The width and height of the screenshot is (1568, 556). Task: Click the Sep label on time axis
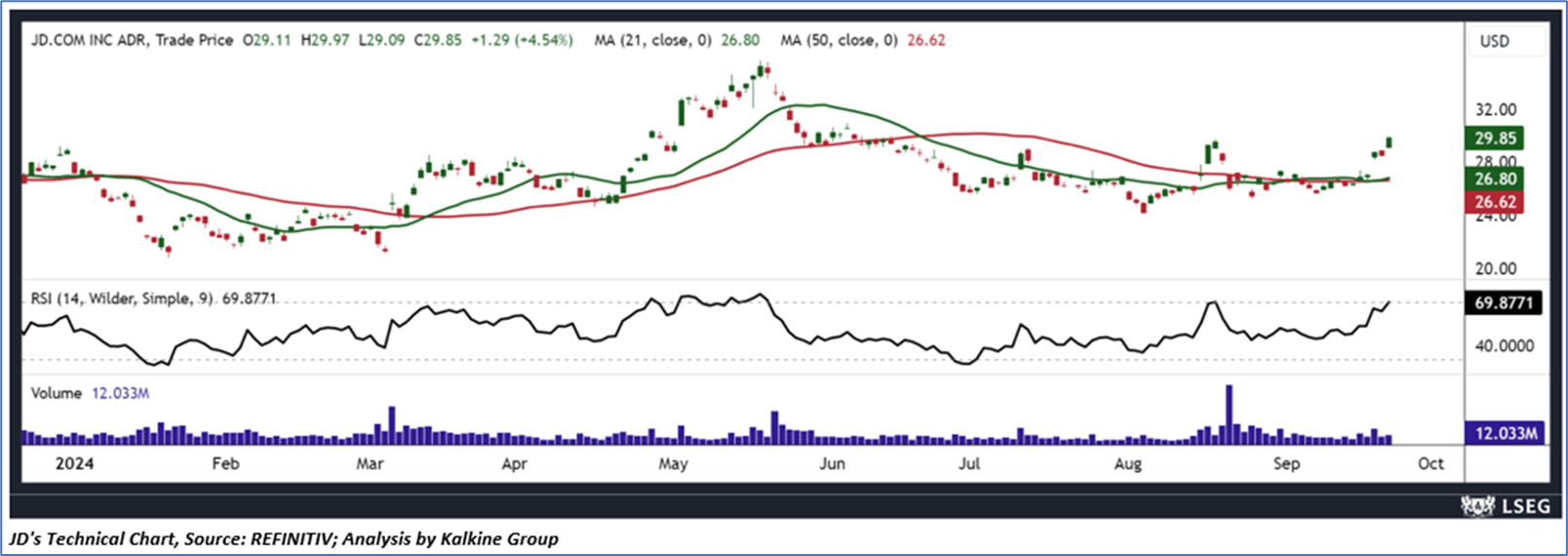coord(1286,463)
